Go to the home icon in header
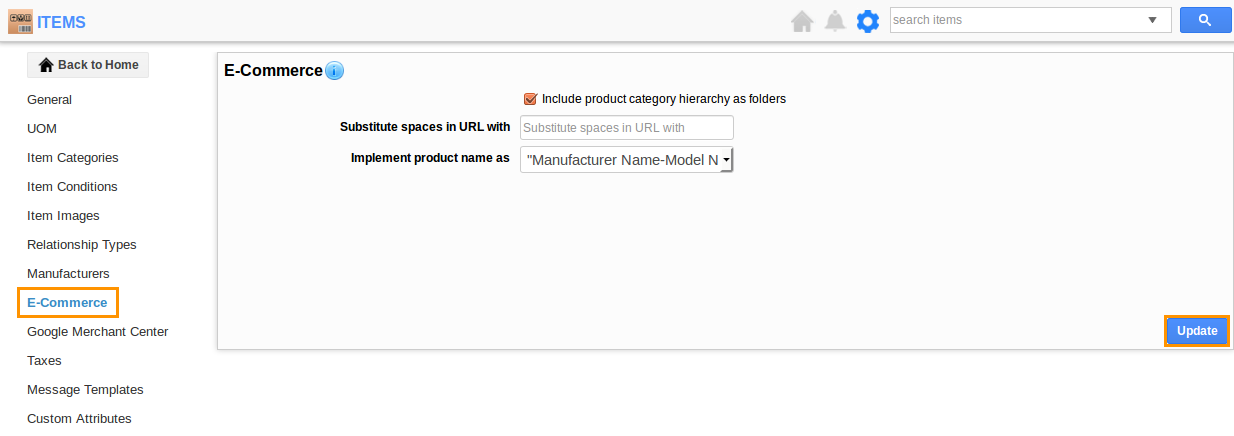1234x436 pixels. pyautogui.click(x=802, y=21)
